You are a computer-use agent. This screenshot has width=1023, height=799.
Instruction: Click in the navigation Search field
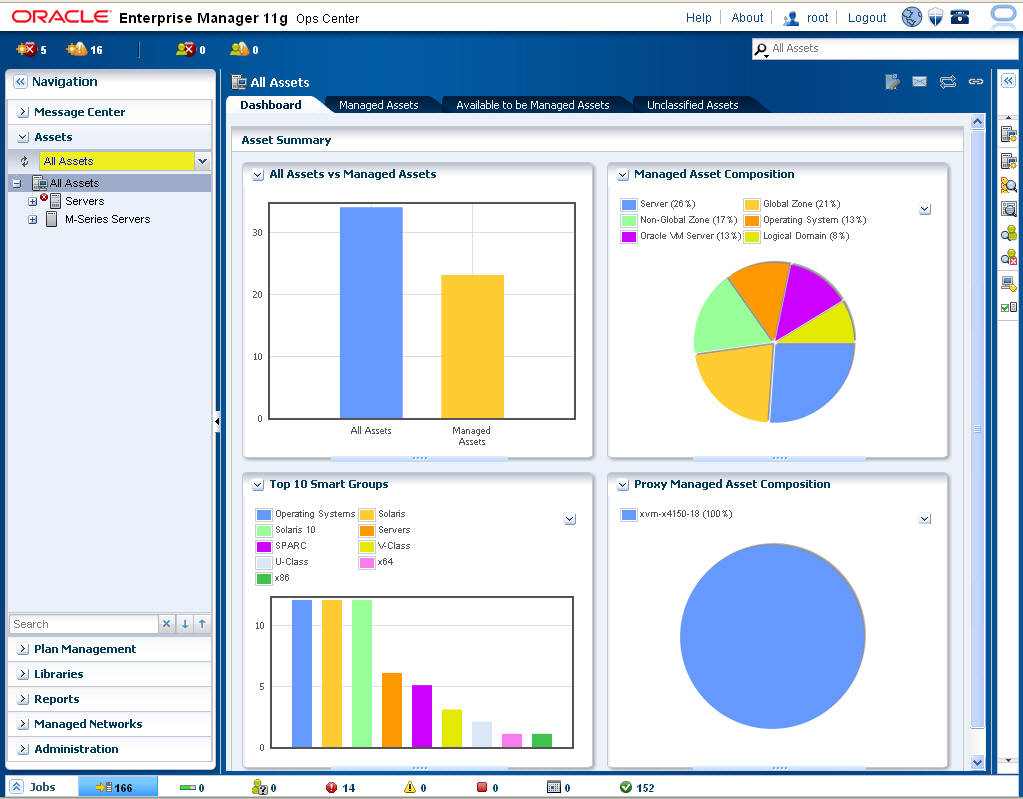84,624
